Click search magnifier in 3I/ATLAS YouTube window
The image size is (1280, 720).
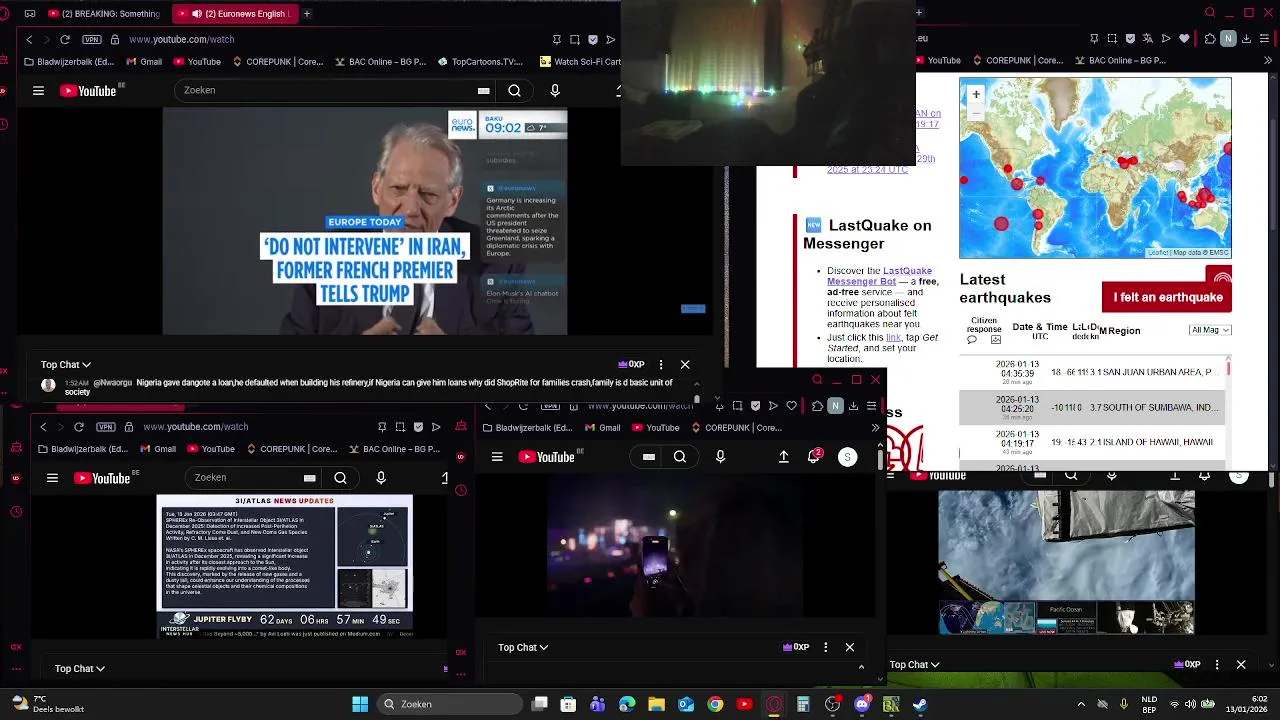340,478
